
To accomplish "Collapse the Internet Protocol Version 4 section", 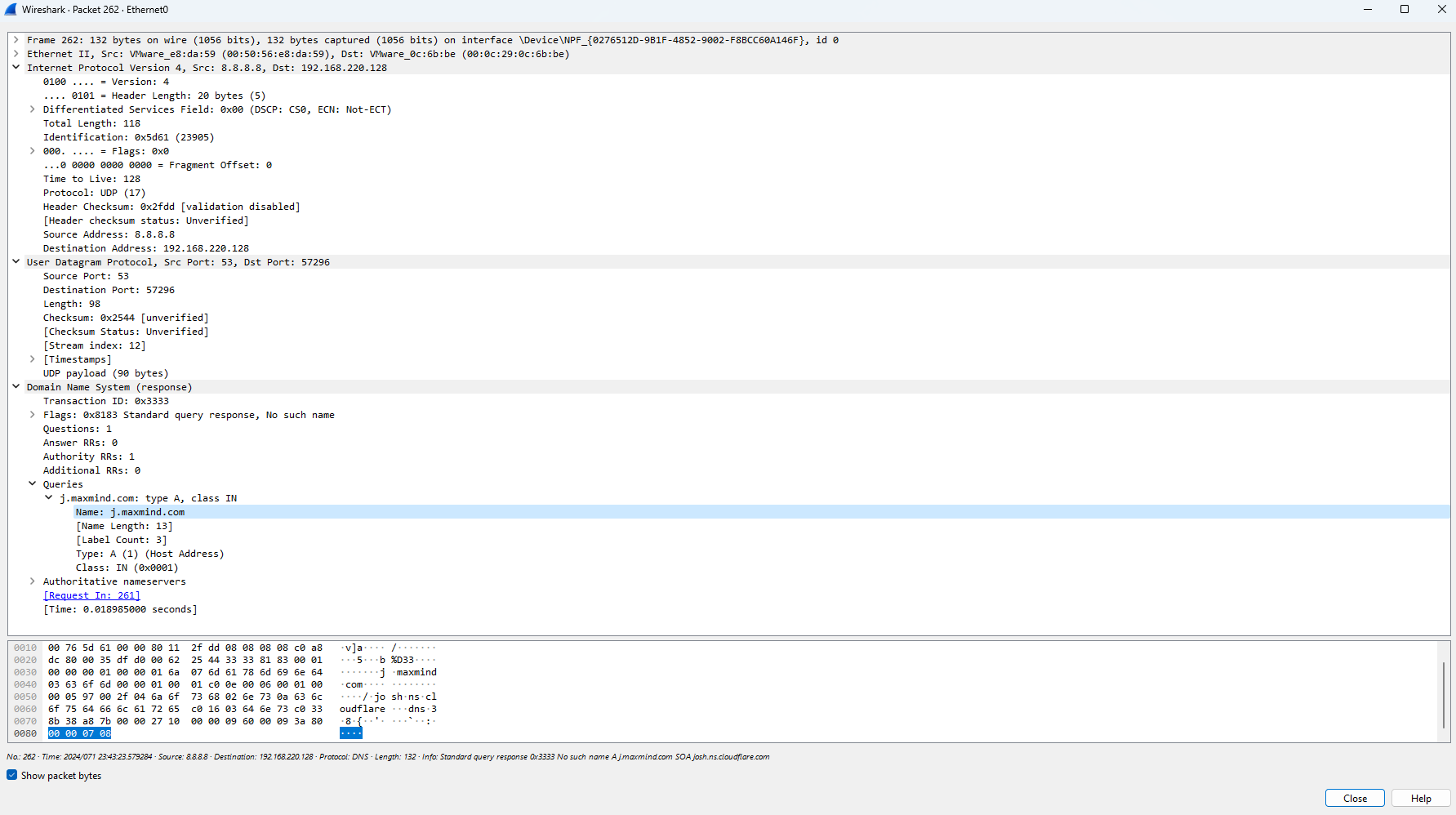I will pyautogui.click(x=16, y=68).
